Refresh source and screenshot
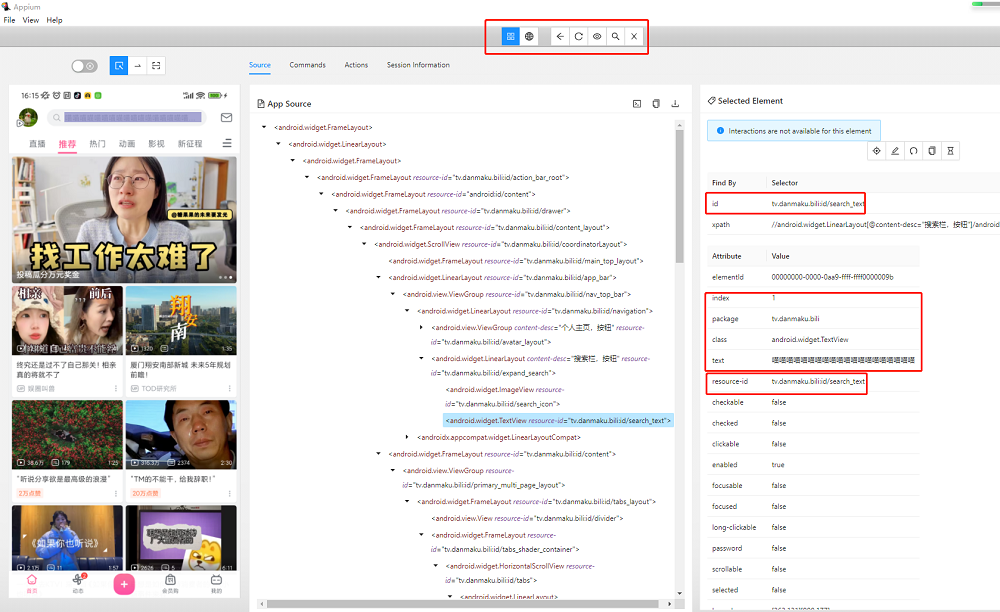 (x=578, y=36)
